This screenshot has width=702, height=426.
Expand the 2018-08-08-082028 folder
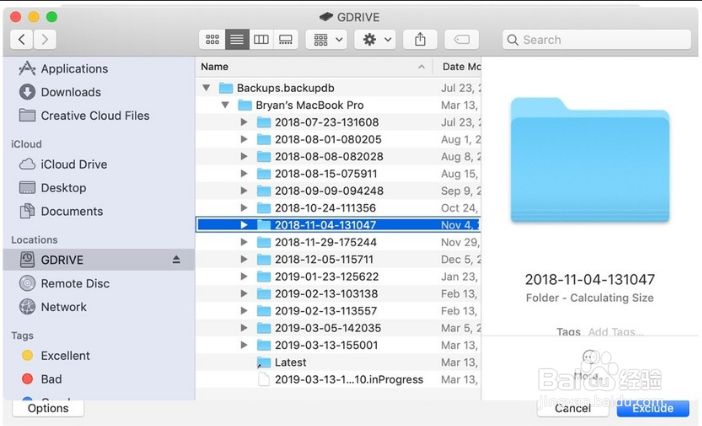pyautogui.click(x=244, y=156)
